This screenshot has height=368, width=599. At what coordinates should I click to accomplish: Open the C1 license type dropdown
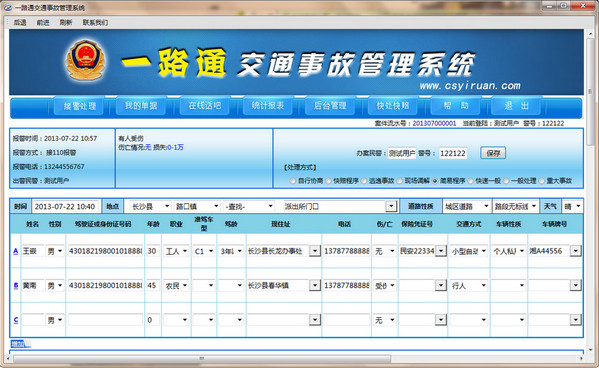pyautogui.click(x=204, y=251)
